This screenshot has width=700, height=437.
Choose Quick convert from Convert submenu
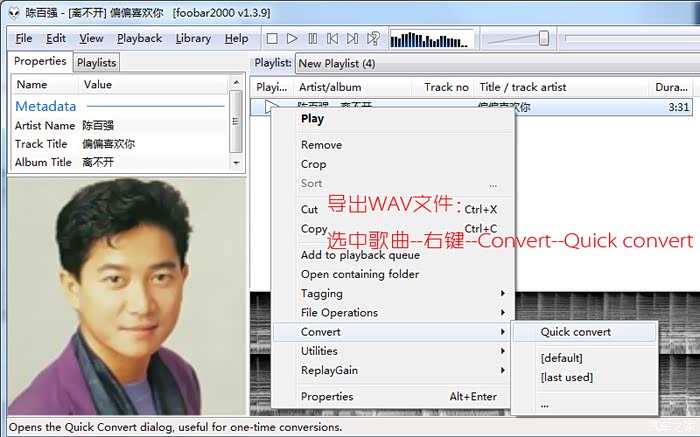576,332
